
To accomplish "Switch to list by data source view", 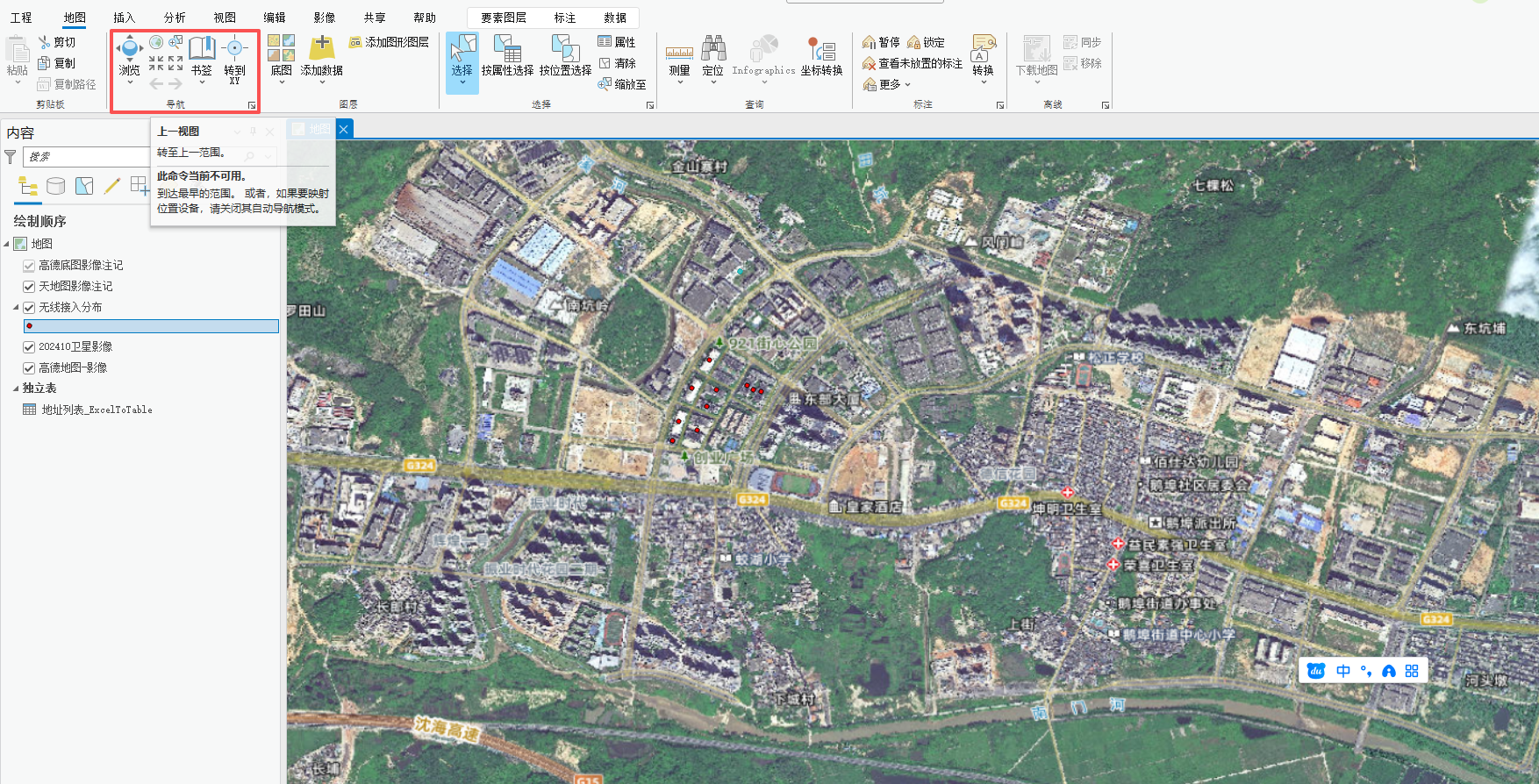I will tap(56, 186).
